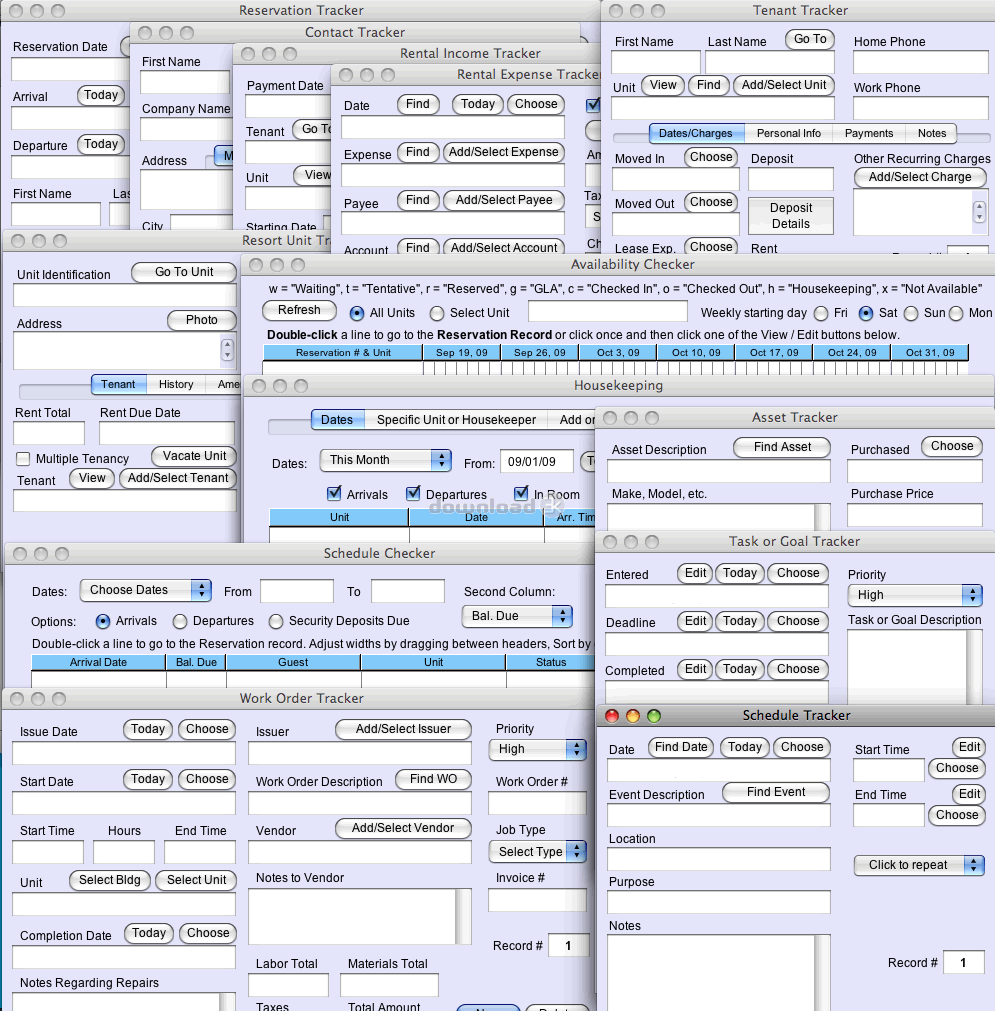Image resolution: width=995 pixels, height=1011 pixels.
Task: Open the Click to repeat dropdown
Action: (x=918, y=865)
